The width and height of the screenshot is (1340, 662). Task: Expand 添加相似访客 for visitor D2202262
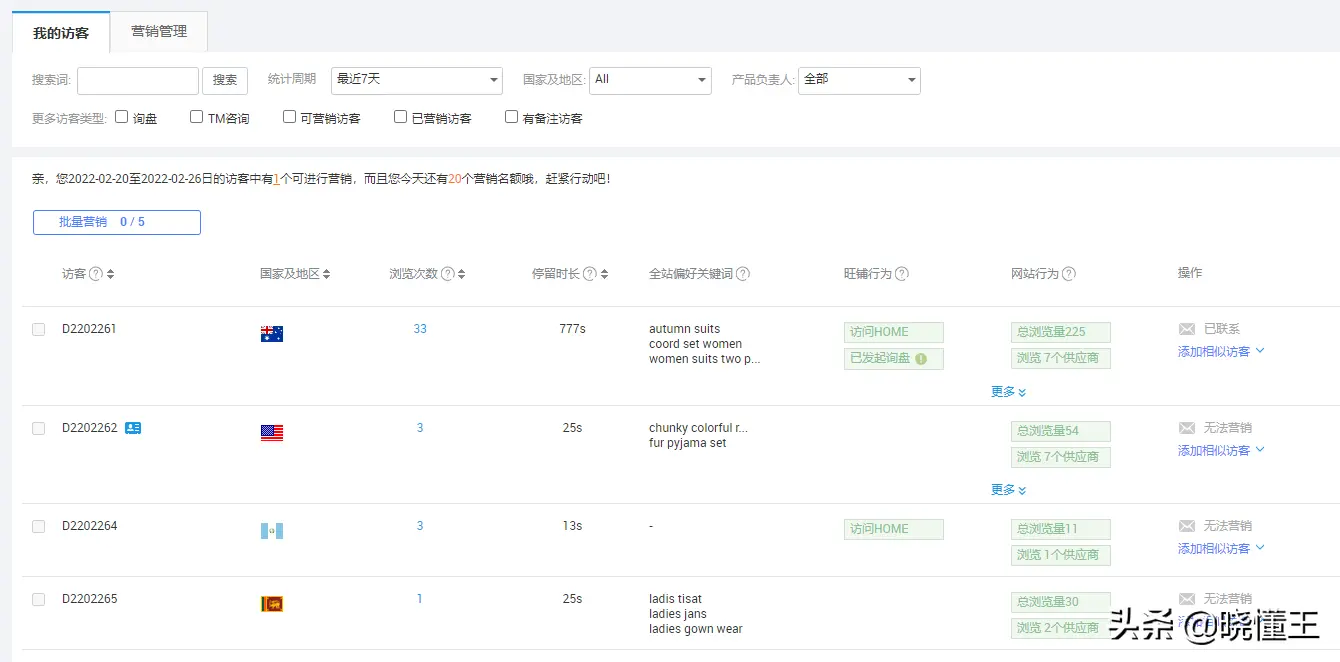1221,451
